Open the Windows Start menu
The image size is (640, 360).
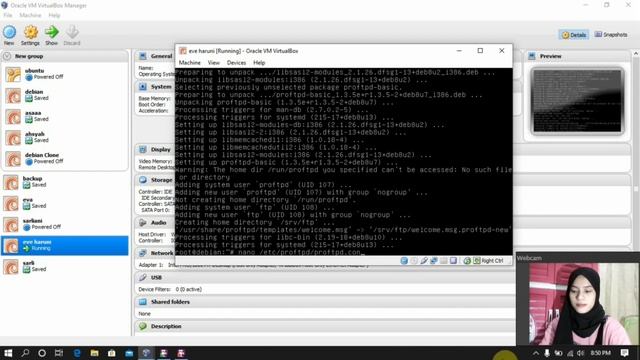[x=8, y=353]
